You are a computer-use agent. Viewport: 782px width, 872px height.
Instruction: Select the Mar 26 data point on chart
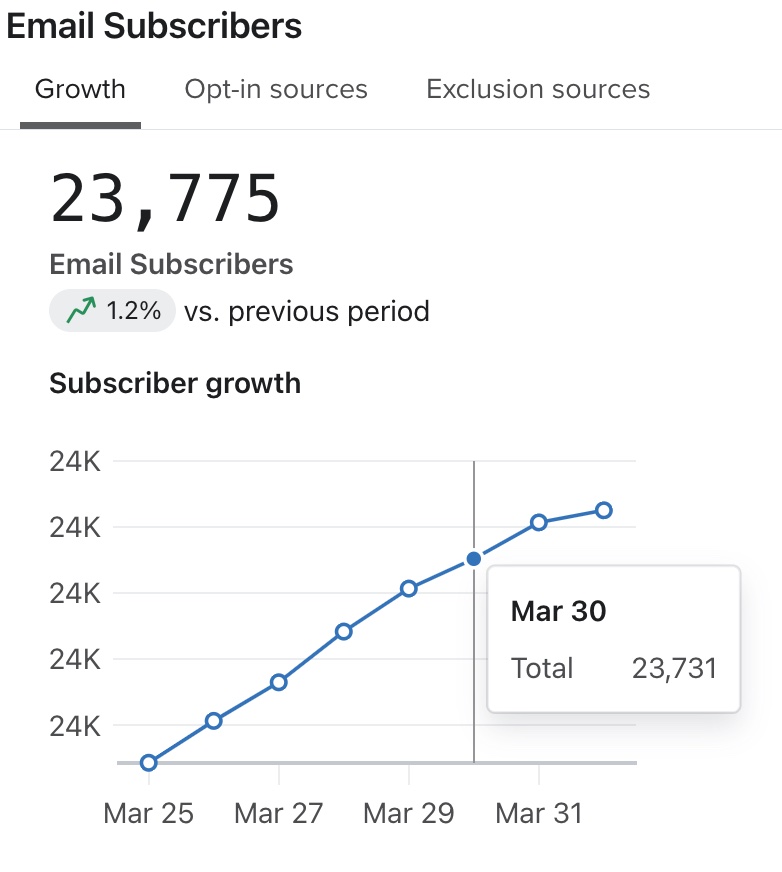point(213,720)
